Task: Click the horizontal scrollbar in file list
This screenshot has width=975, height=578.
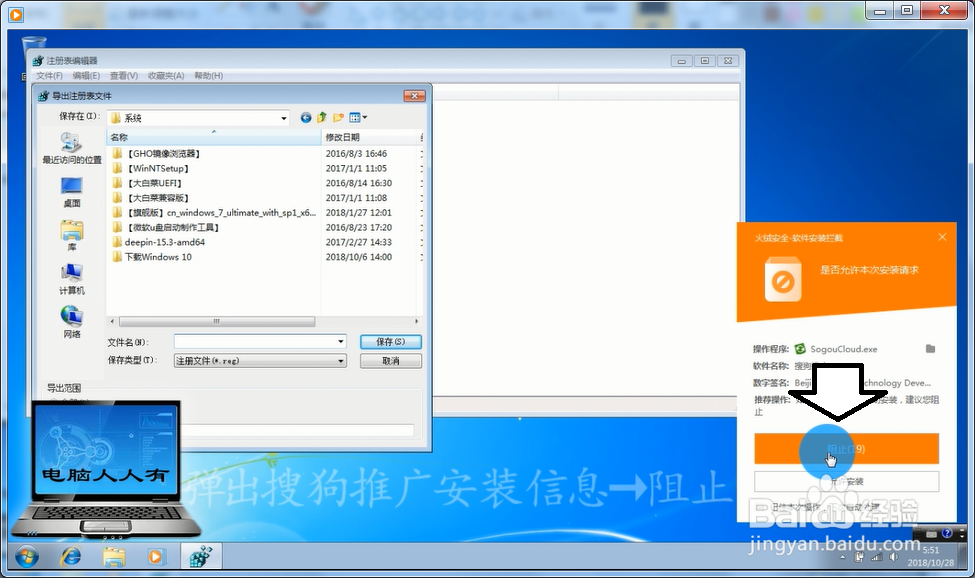Action: coord(216,321)
